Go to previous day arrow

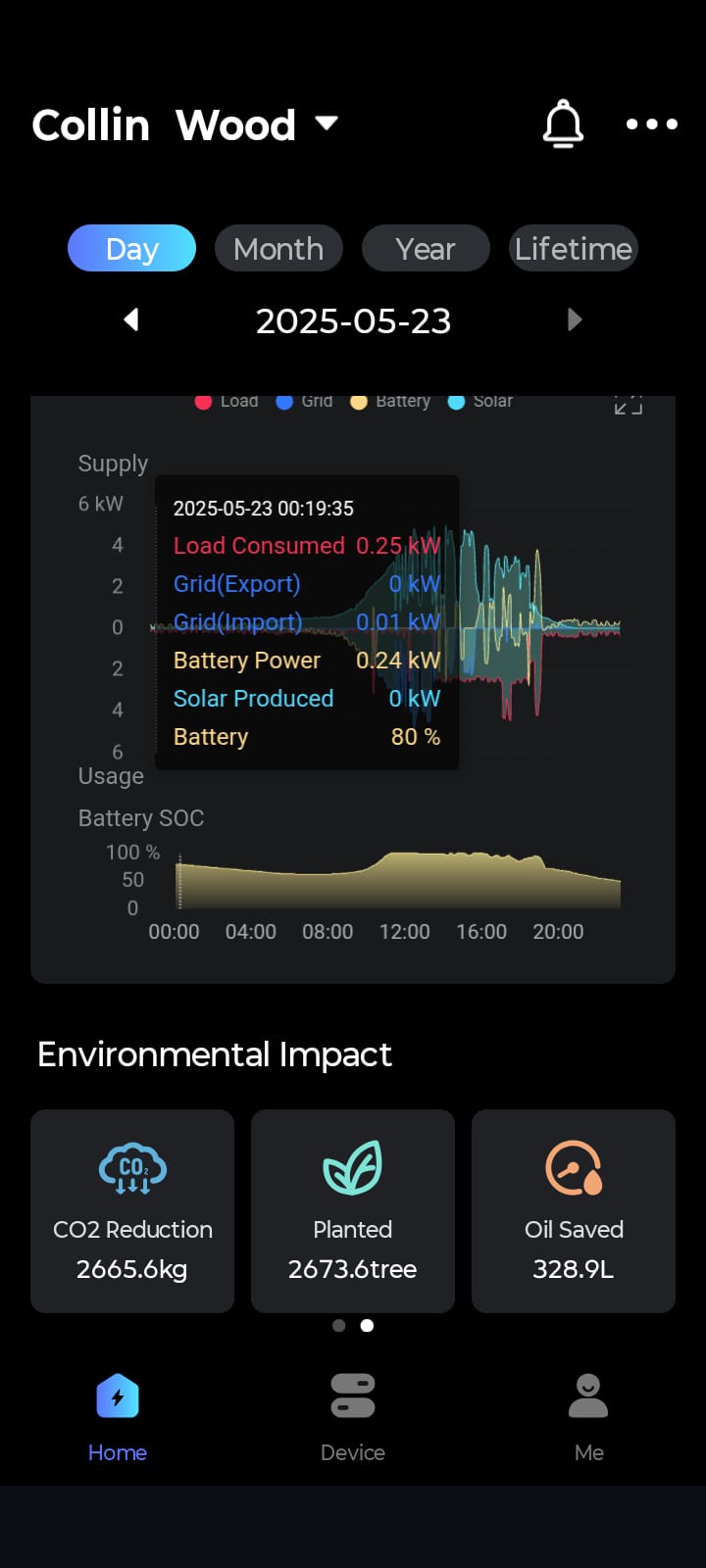pyautogui.click(x=131, y=319)
